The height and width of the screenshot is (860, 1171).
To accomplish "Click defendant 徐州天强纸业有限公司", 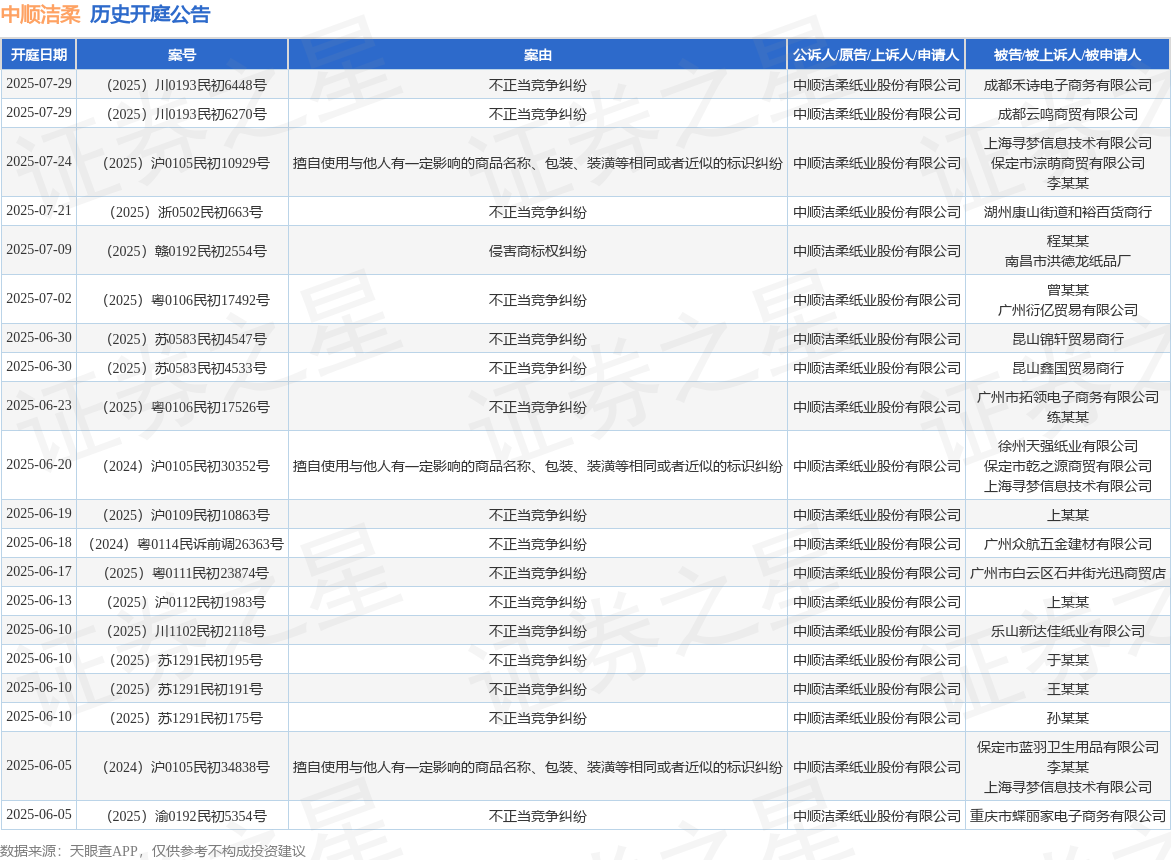I will (1067, 446).
